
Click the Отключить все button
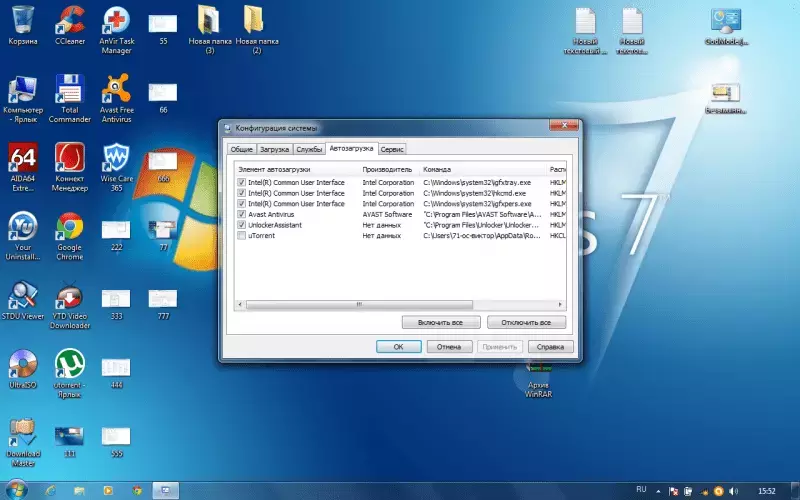pyautogui.click(x=526, y=322)
